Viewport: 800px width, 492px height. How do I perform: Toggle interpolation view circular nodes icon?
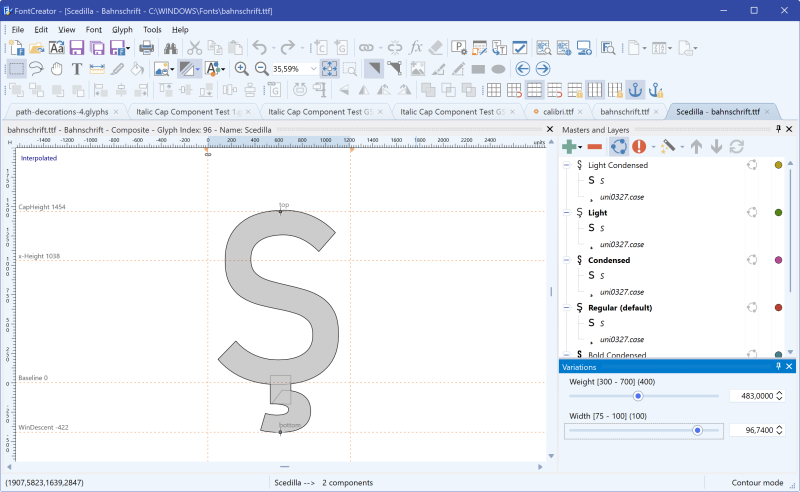click(x=618, y=147)
